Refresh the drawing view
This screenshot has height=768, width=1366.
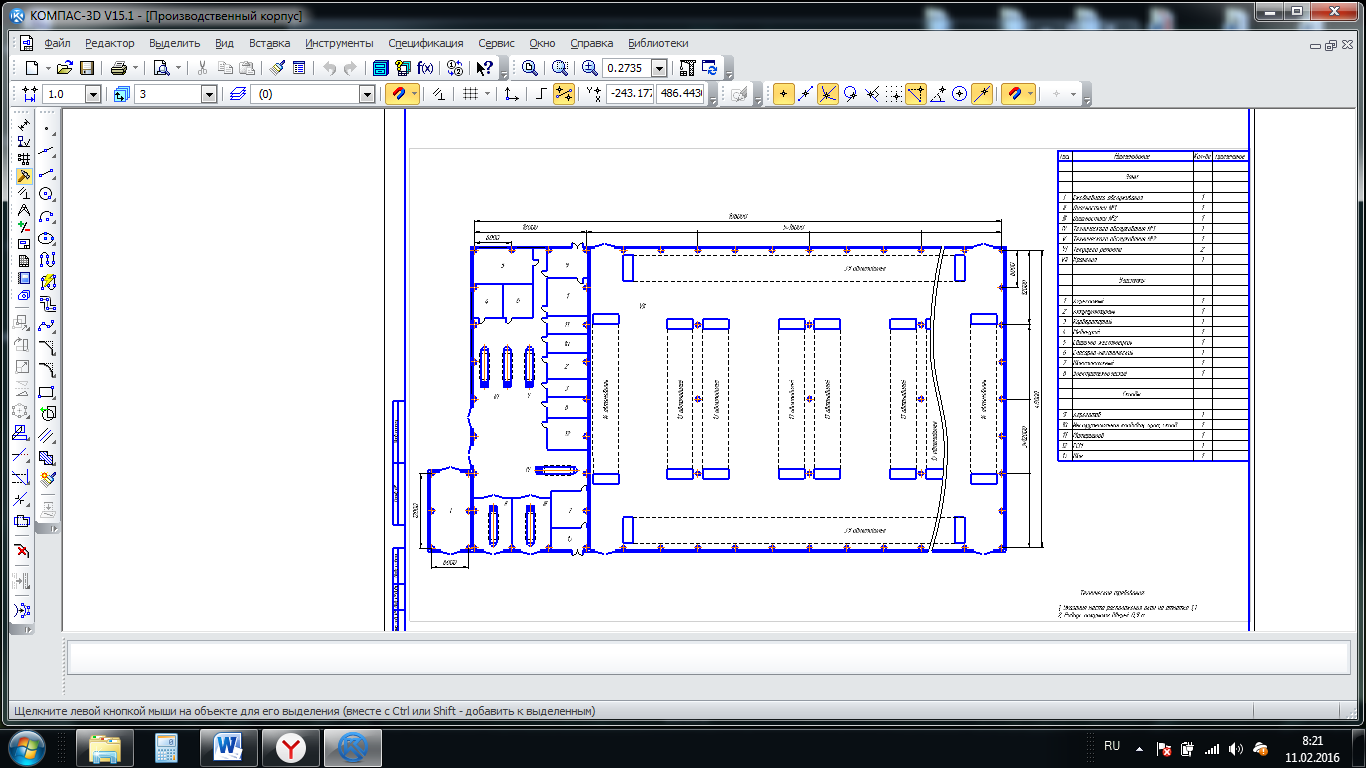tap(710, 68)
